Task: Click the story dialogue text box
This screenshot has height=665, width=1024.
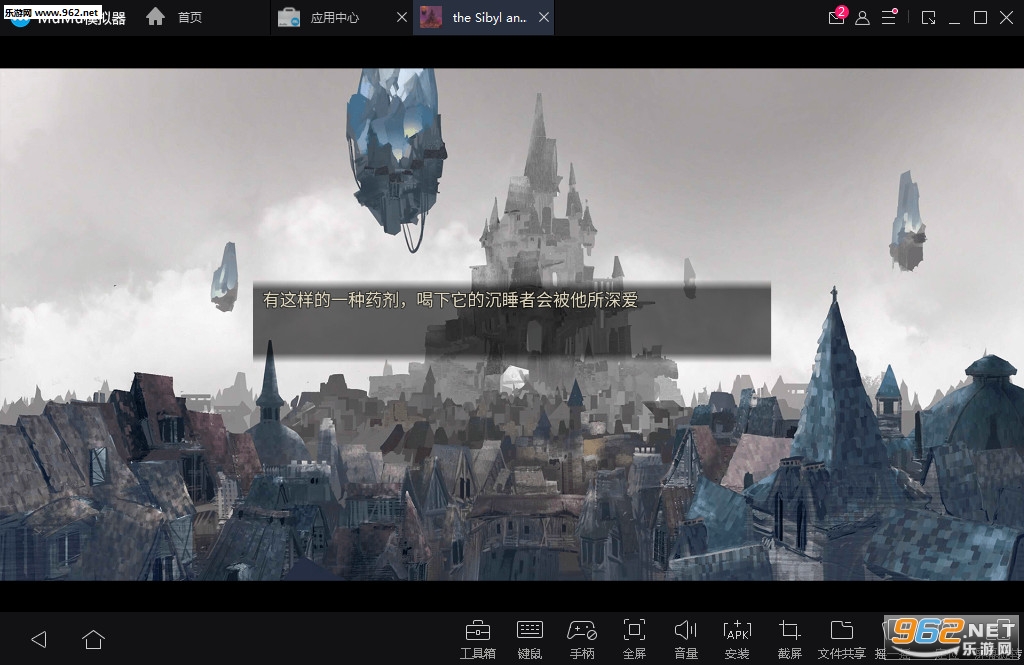Action: pyautogui.click(x=511, y=320)
